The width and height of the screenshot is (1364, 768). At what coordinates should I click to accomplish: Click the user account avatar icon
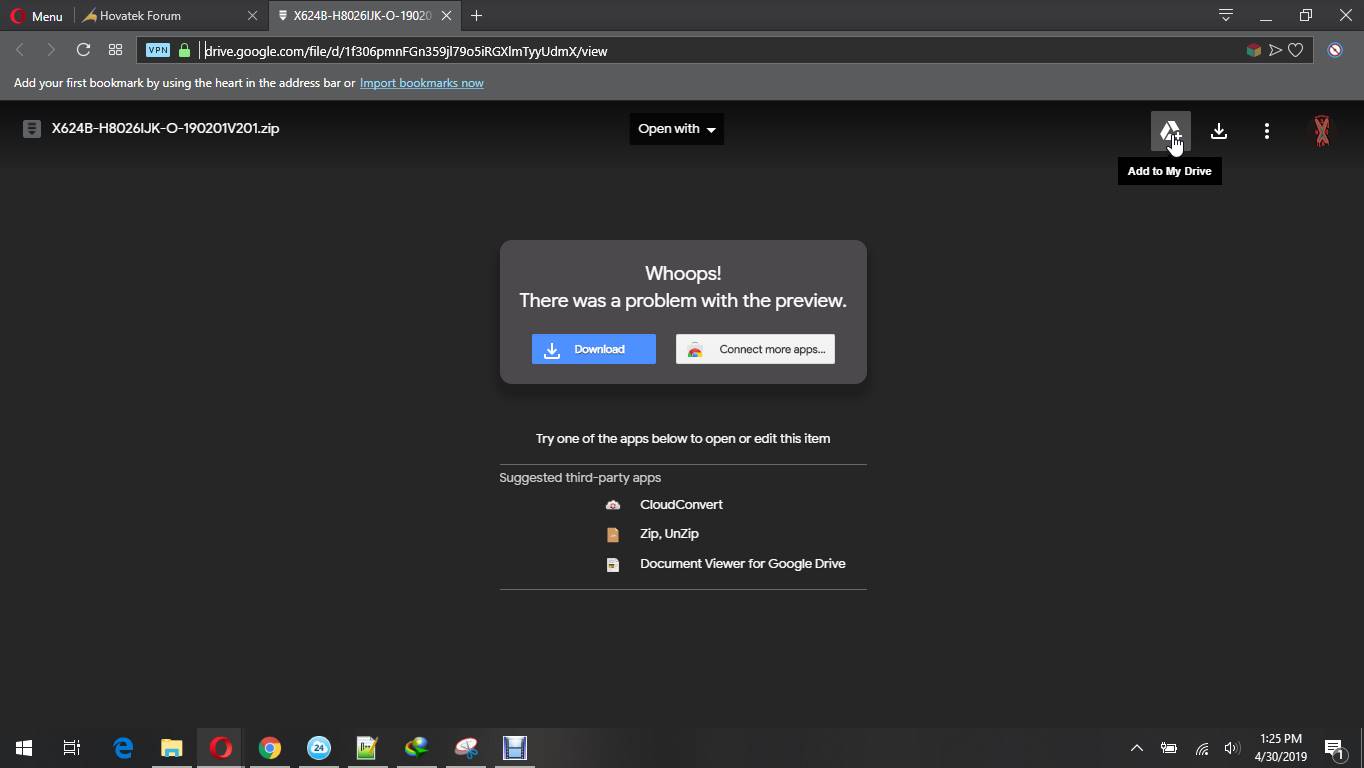(1321, 130)
